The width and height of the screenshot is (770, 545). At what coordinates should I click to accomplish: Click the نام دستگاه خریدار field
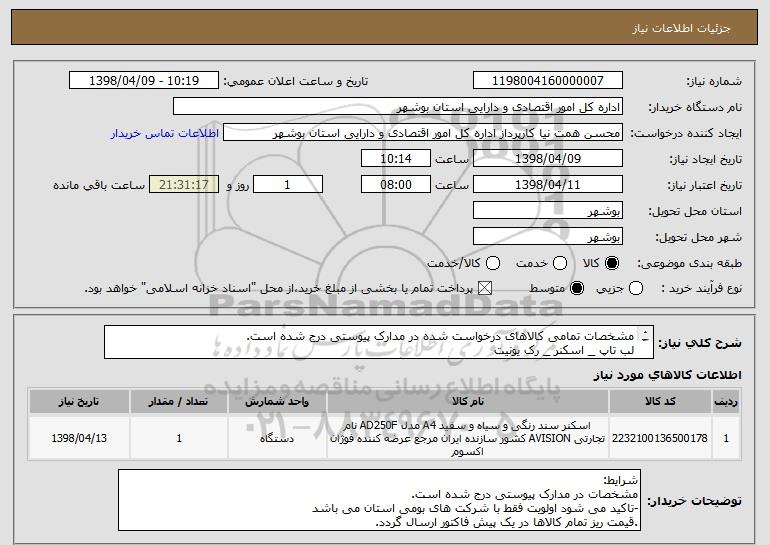pyautogui.click(x=398, y=107)
